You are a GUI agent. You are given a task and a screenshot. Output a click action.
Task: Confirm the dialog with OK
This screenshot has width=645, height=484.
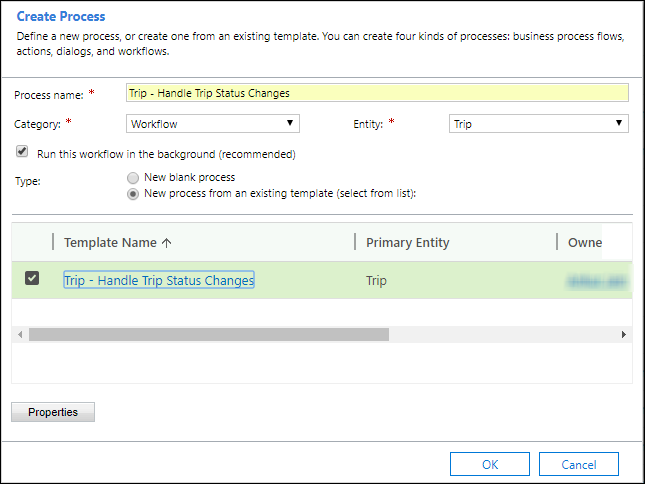[x=489, y=464]
